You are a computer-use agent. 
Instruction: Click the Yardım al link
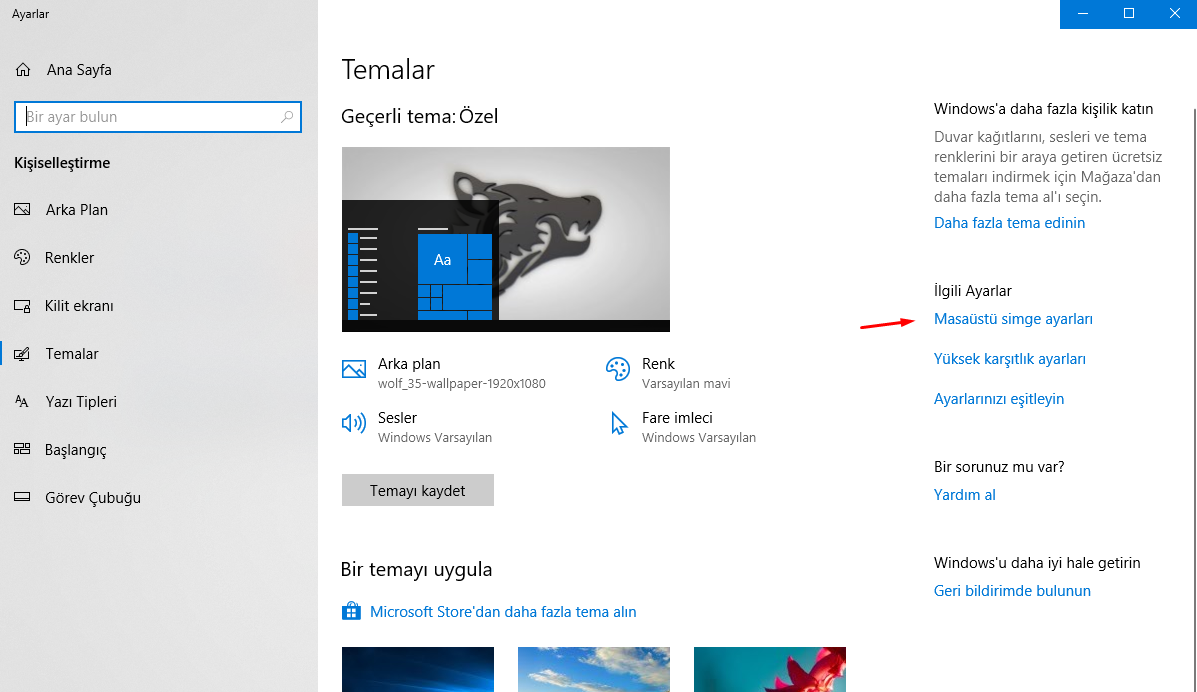[x=964, y=495]
